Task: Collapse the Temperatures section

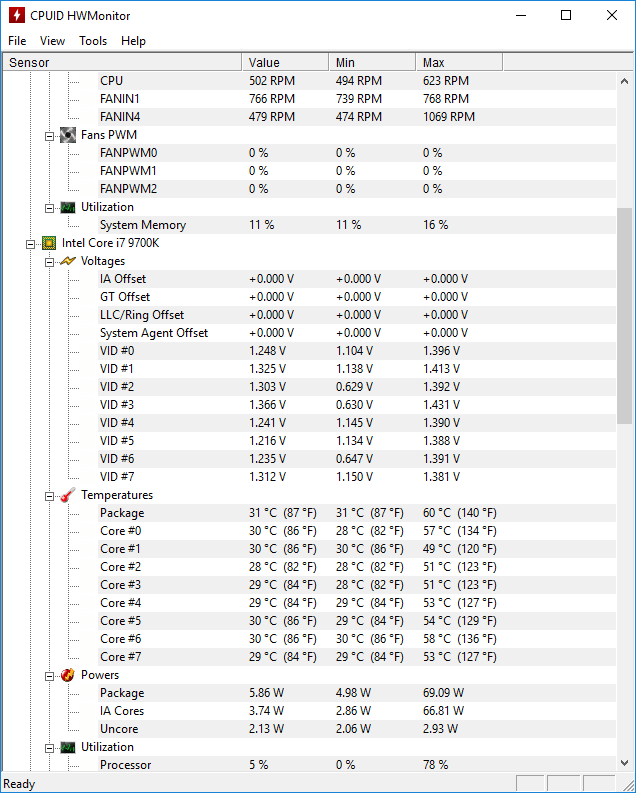Action: (50, 496)
